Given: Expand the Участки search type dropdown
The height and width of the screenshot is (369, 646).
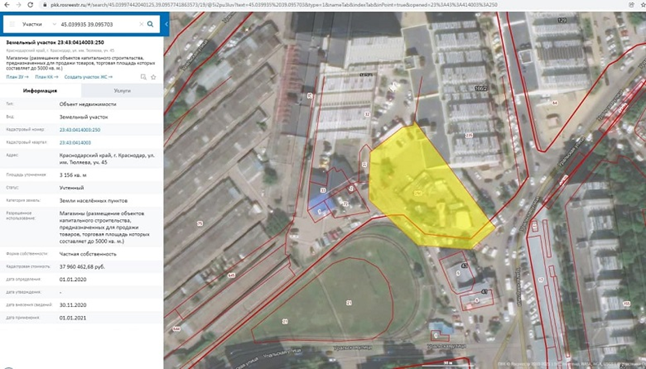Looking at the screenshot, I should [54, 24].
